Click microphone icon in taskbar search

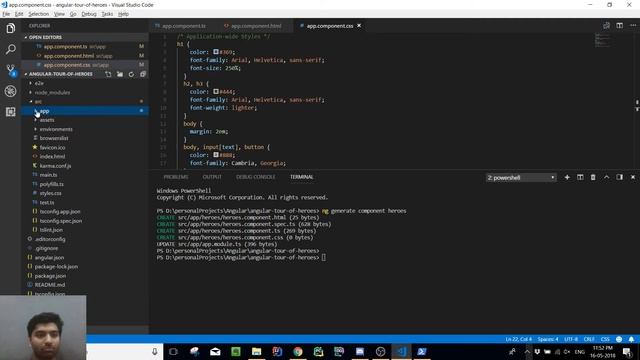[x=155, y=351]
